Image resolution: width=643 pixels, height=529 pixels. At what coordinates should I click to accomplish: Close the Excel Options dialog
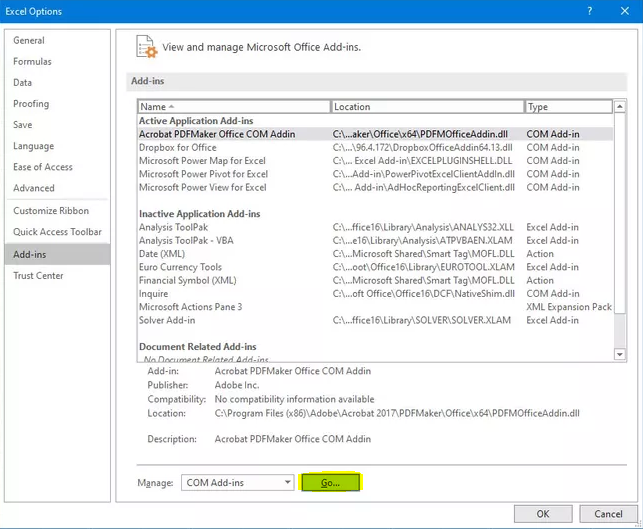625,11
